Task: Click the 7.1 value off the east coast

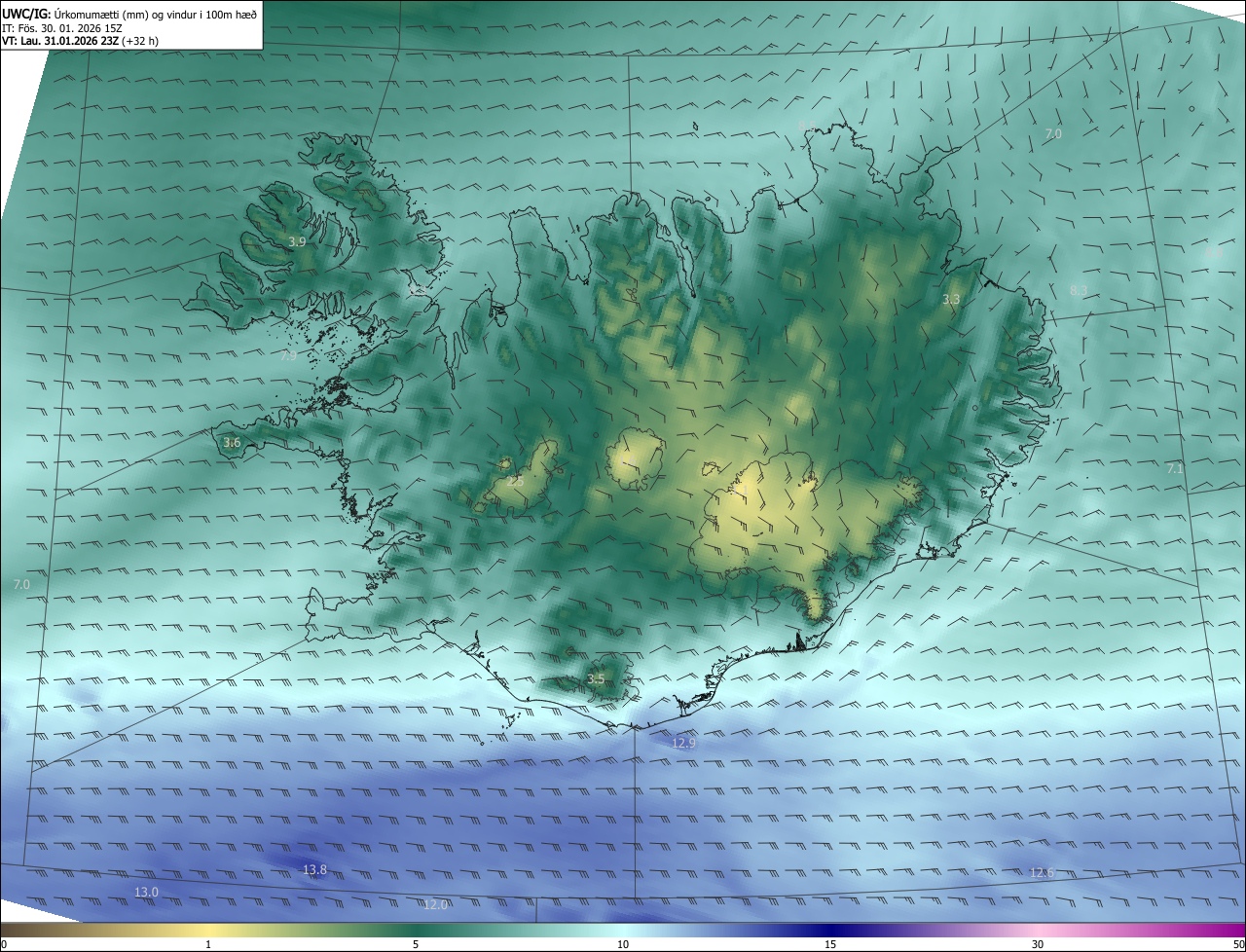Action: [1175, 468]
